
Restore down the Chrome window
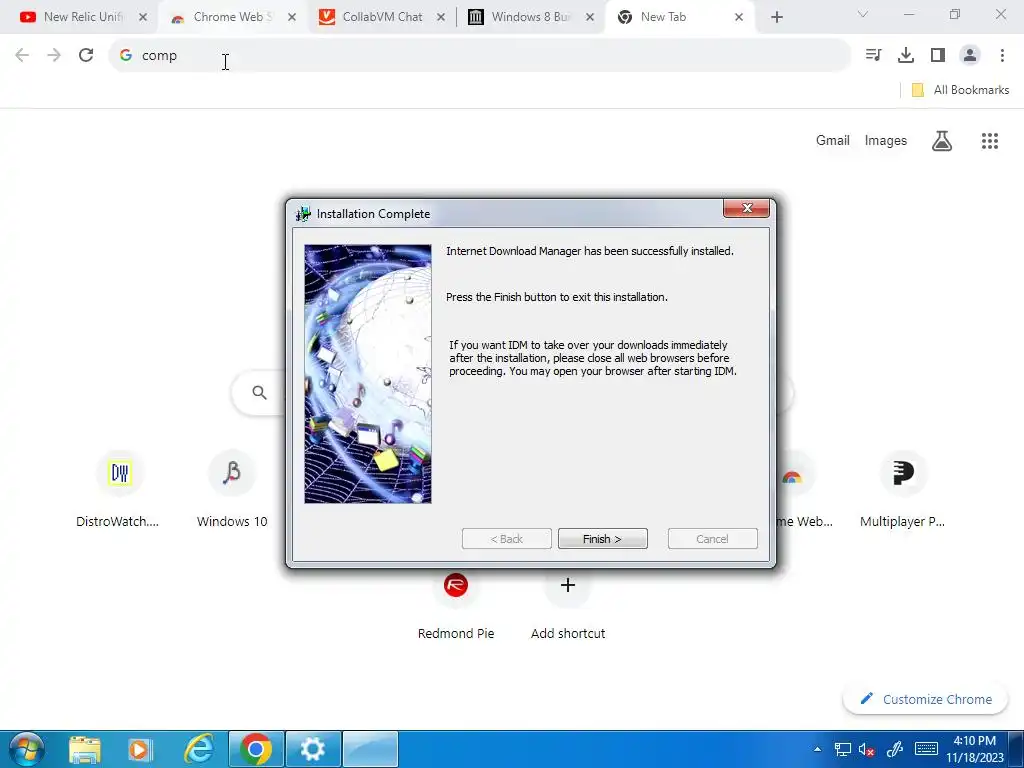(x=955, y=14)
